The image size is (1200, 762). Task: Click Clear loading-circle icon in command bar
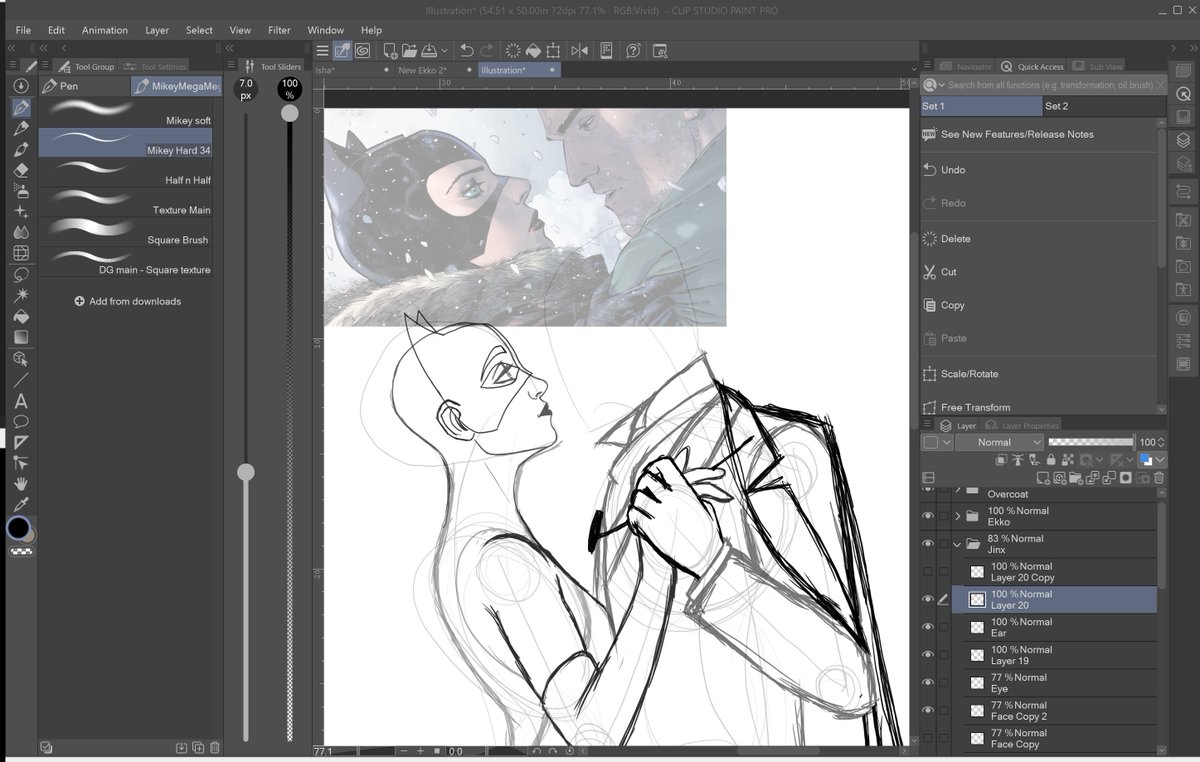click(x=513, y=51)
